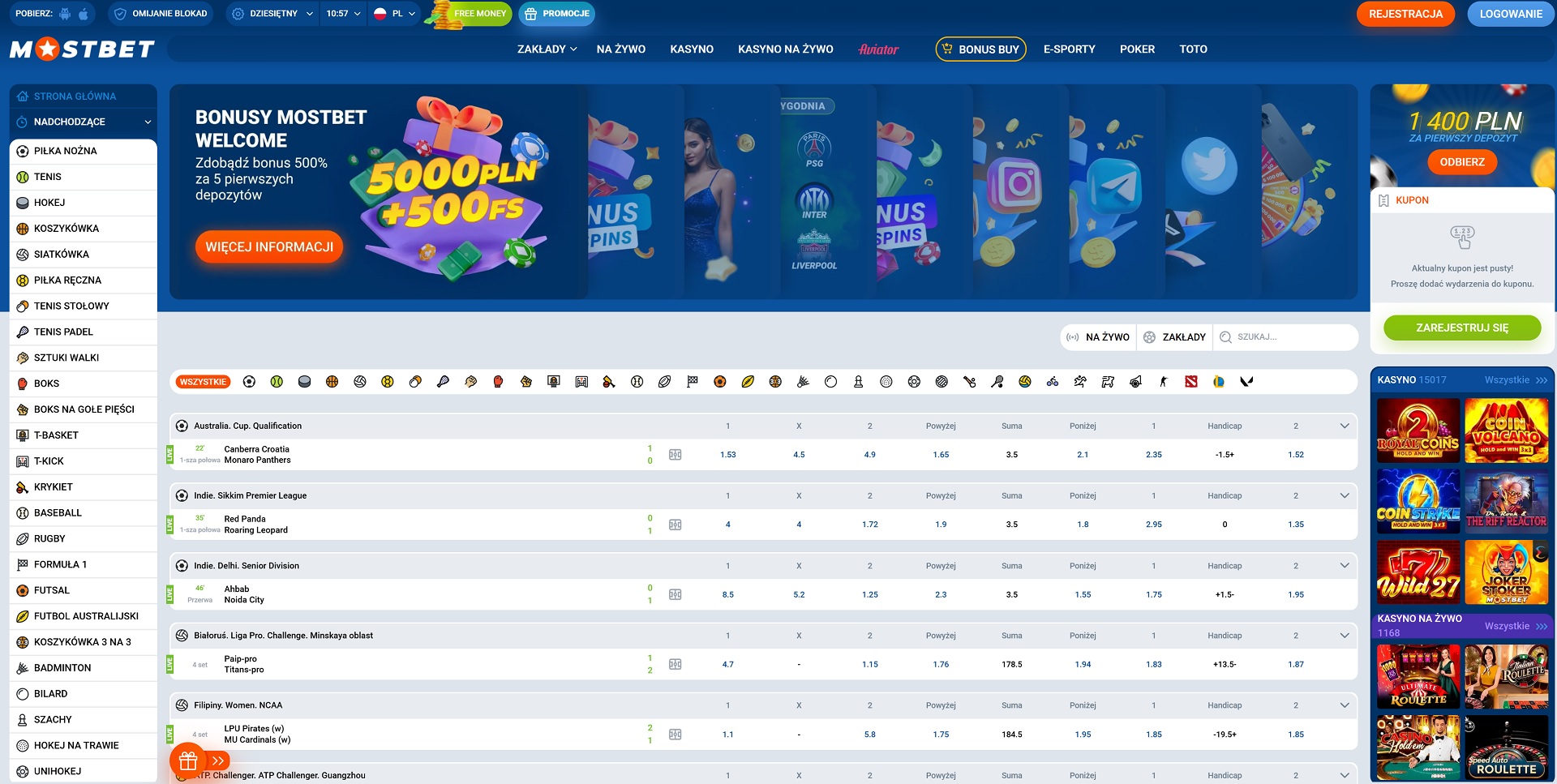The image size is (1557, 784).
Task: Switch event list to NA ŻYWO
Action: click(1098, 337)
